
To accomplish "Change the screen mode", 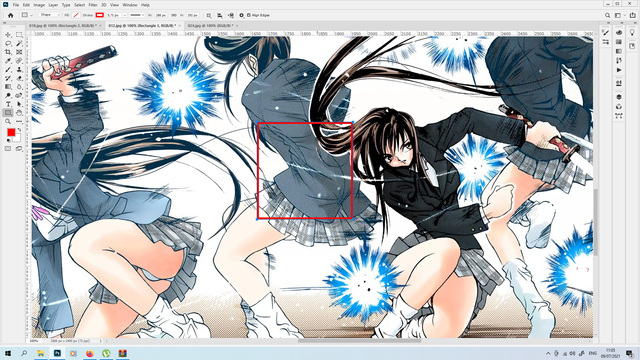I will [x=19, y=149].
